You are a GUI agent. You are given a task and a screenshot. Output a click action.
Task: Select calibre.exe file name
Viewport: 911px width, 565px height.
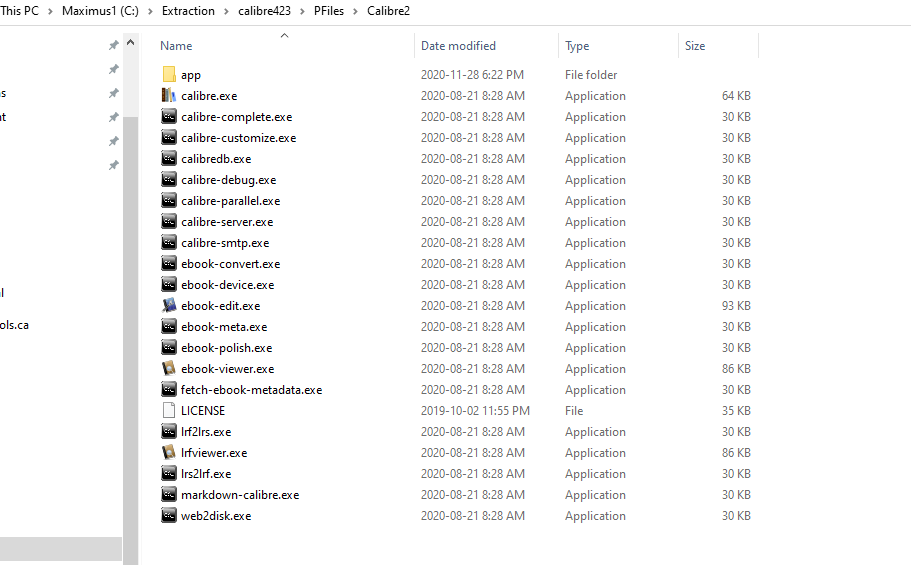point(209,96)
